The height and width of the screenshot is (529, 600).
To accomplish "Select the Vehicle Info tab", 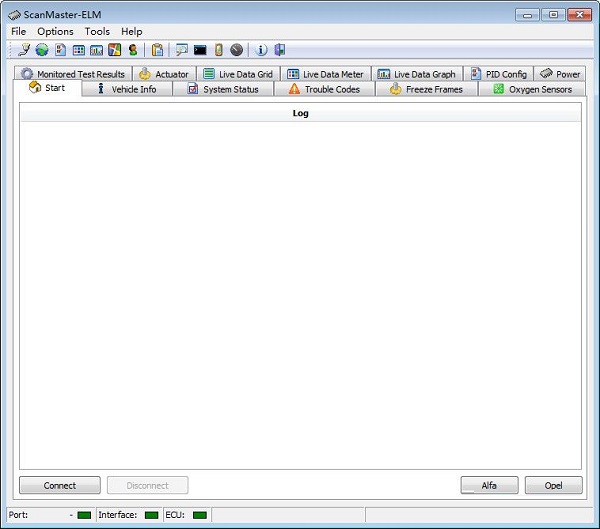I will [127, 89].
